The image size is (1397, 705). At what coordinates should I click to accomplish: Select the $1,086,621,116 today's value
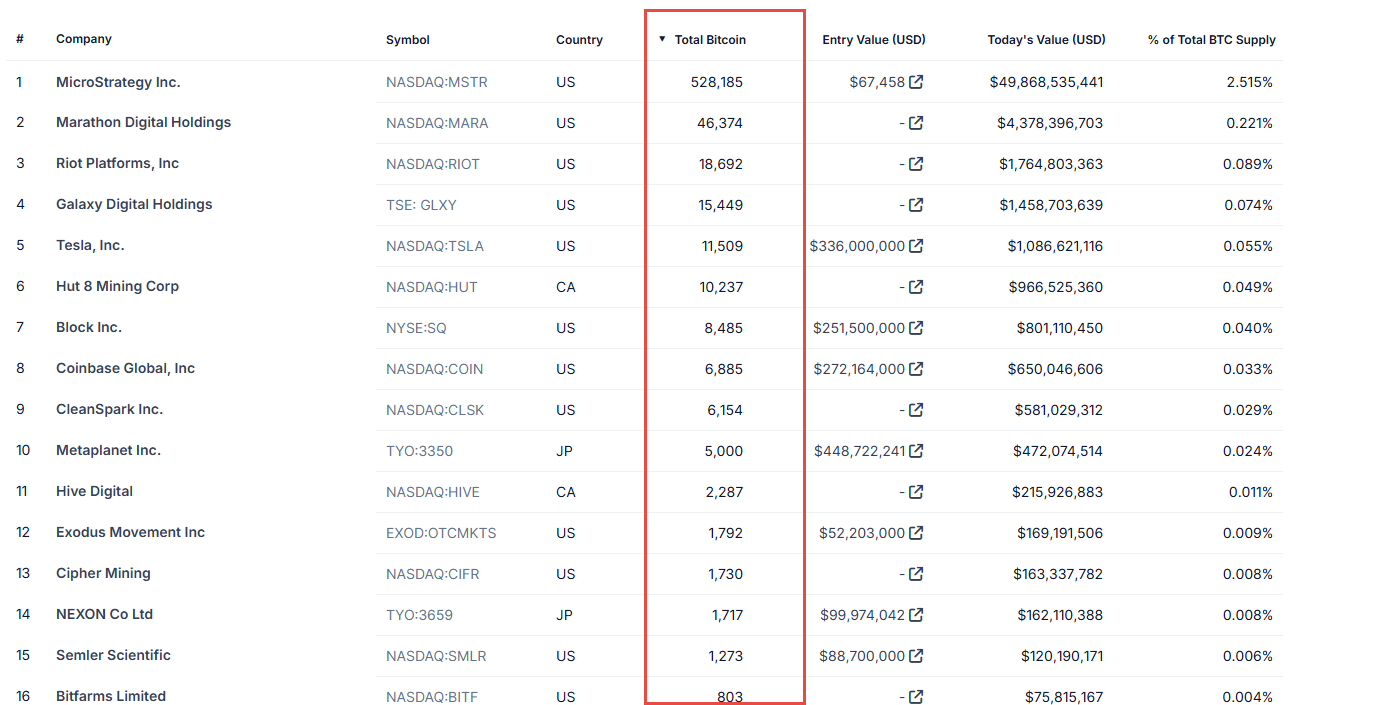tap(1055, 246)
